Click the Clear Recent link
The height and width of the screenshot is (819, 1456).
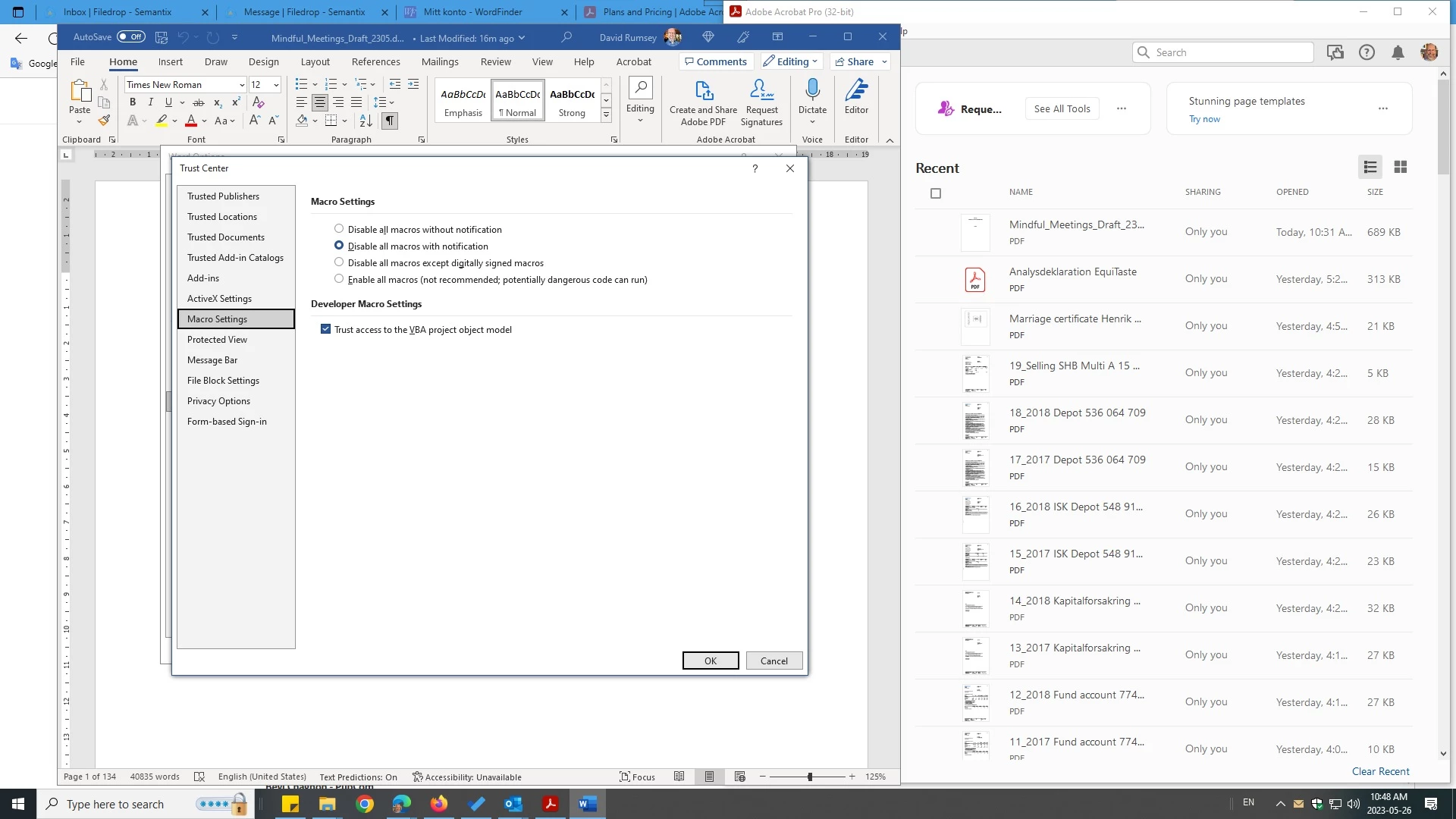[1380, 771]
